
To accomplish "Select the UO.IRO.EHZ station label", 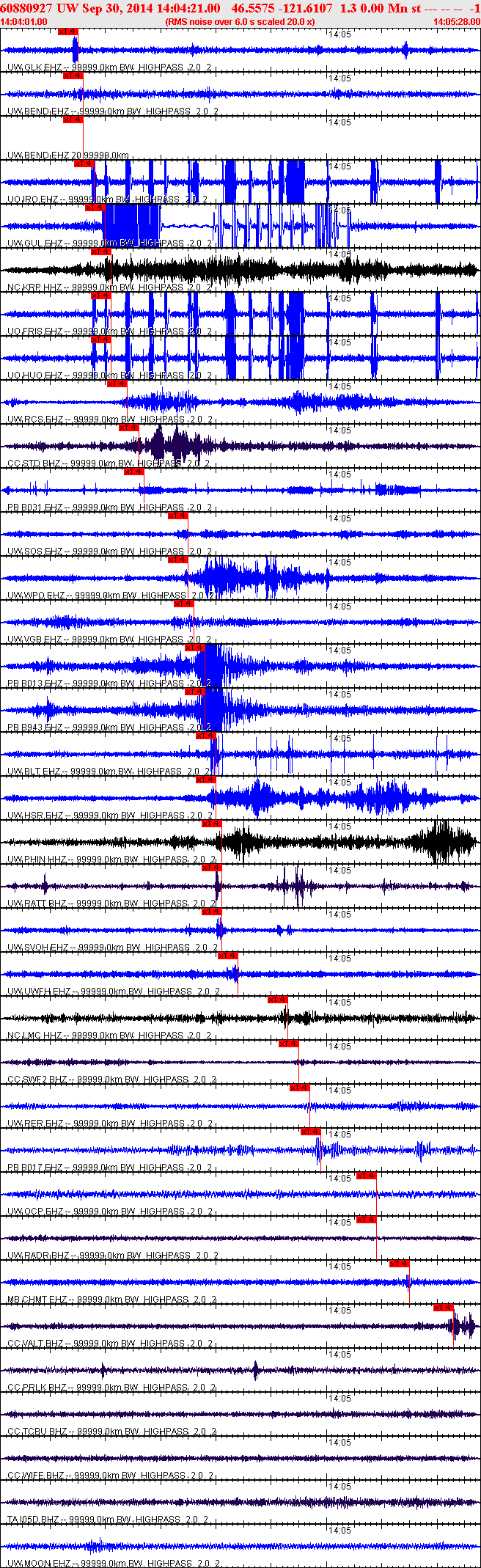I will point(107,199).
